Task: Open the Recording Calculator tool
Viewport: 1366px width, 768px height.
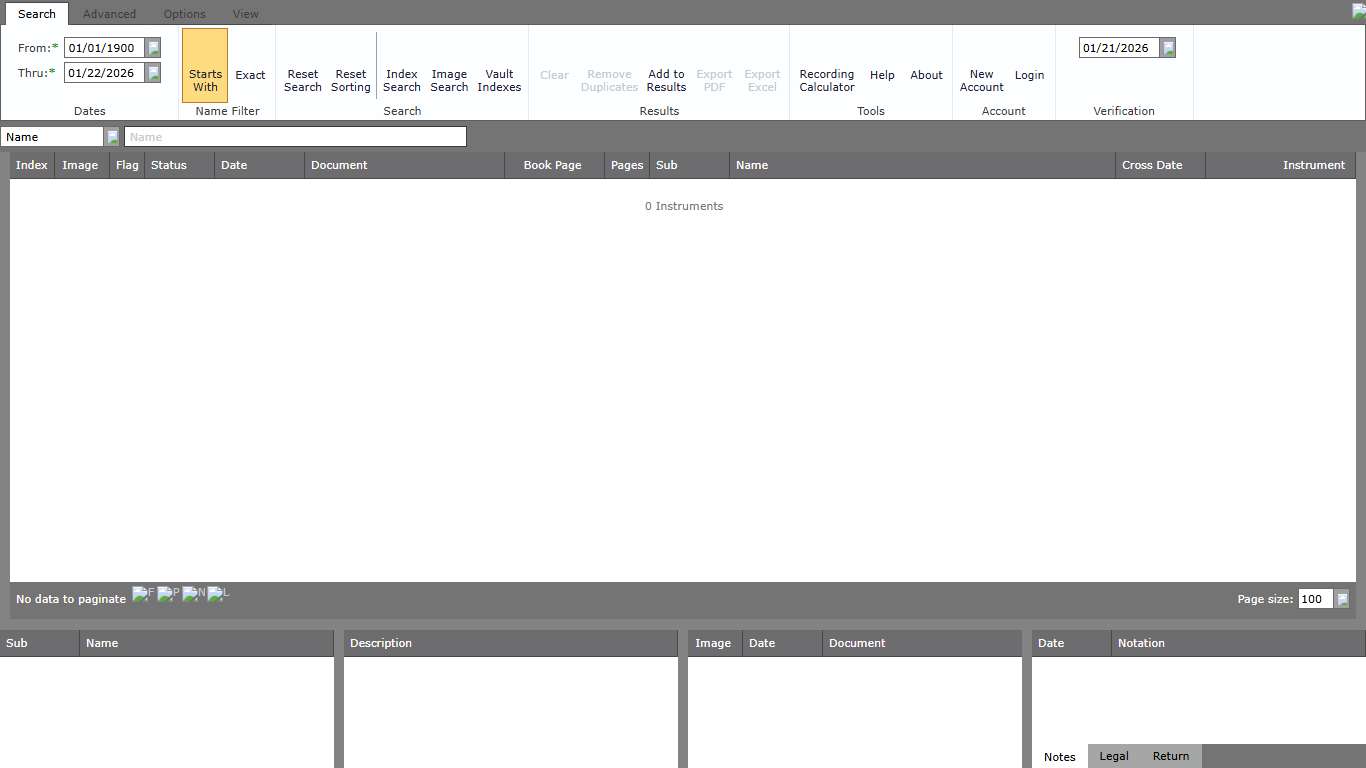Action: (x=826, y=80)
